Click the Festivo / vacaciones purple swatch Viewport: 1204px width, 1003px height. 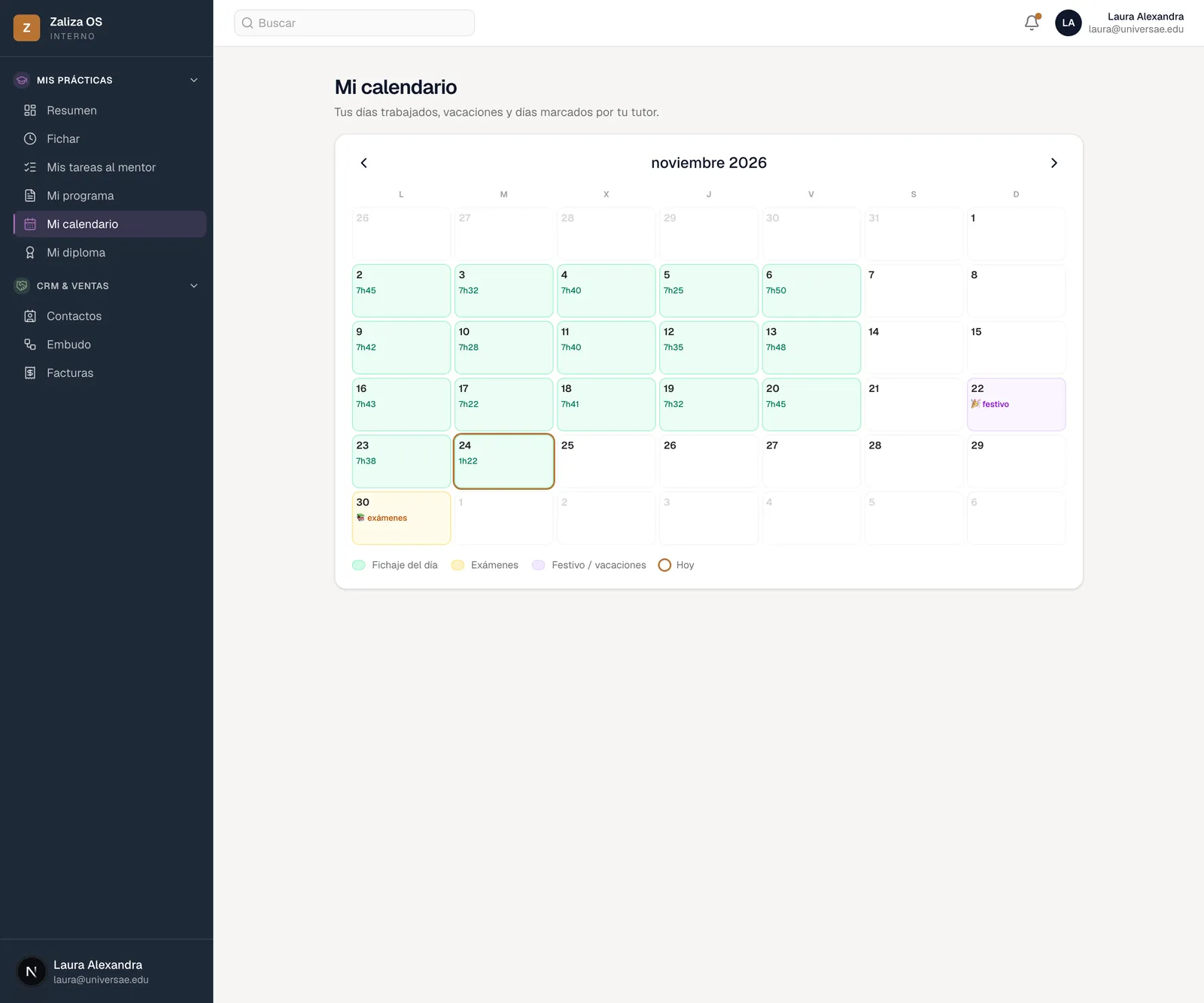pyautogui.click(x=538, y=565)
